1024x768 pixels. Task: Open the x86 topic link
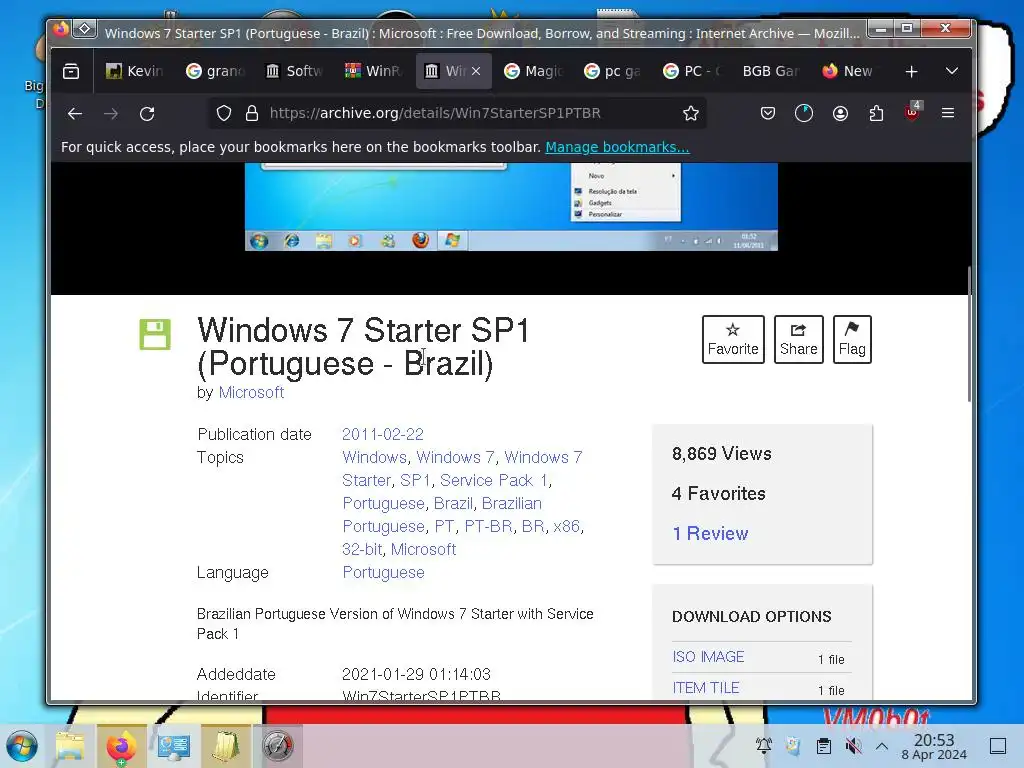[x=566, y=526]
